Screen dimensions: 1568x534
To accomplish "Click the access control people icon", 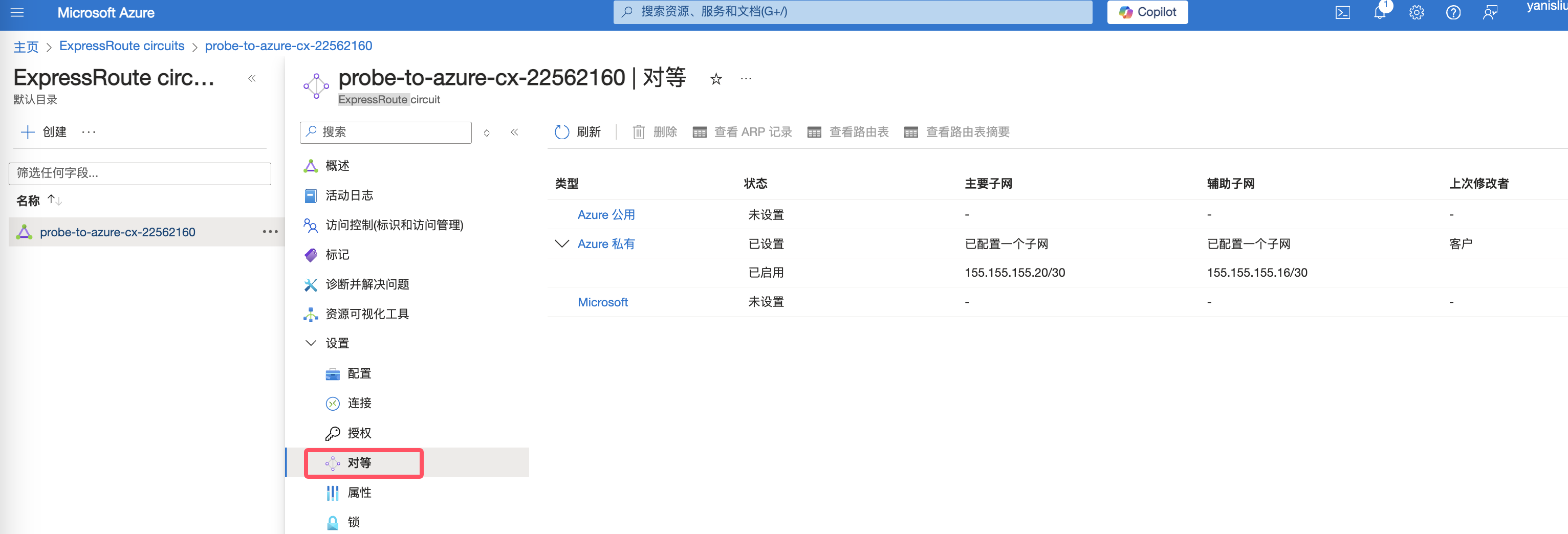I will [x=311, y=225].
